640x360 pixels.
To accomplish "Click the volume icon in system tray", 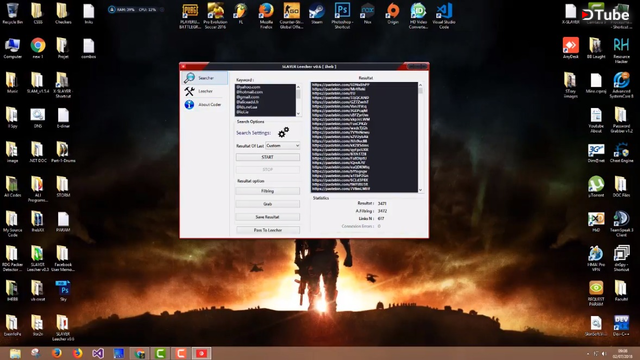I will [604, 353].
